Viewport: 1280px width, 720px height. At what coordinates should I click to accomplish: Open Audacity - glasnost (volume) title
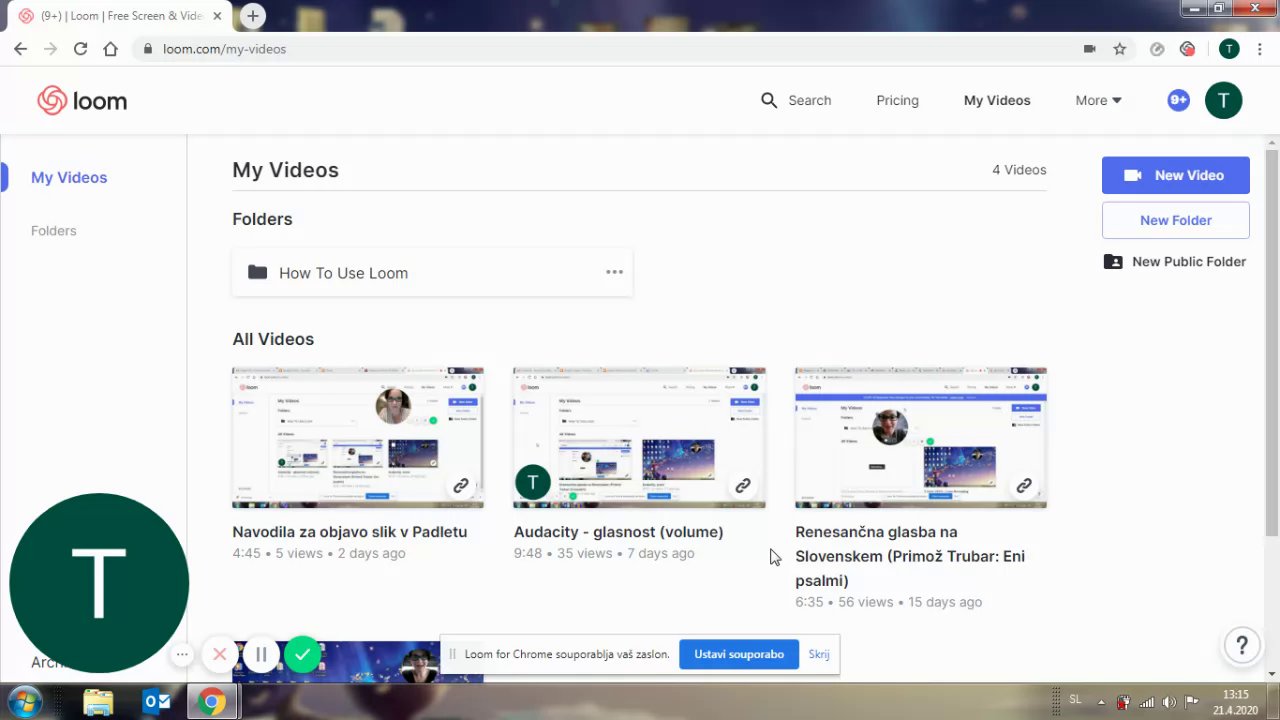(x=618, y=532)
